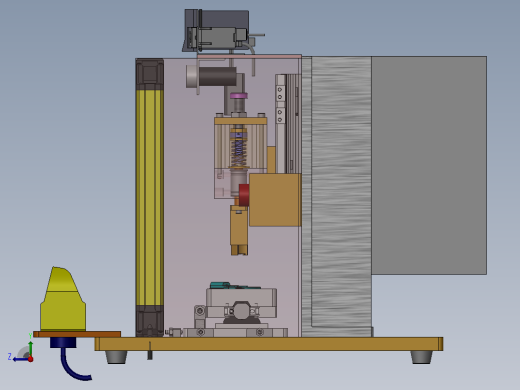This screenshot has height=390, width=520.
Task: Select the vertical guide rail with bolt holes
Action: pos(280,124)
